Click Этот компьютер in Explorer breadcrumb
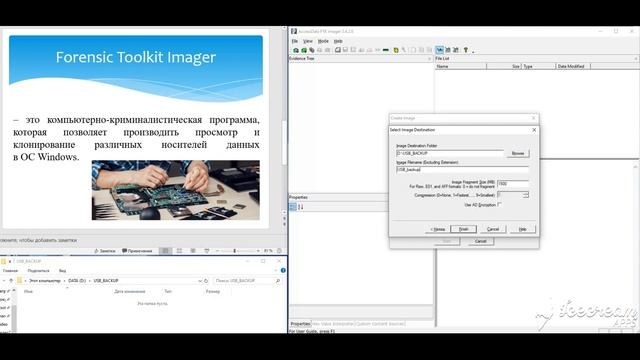This screenshot has width=640, height=360. (x=45, y=281)
